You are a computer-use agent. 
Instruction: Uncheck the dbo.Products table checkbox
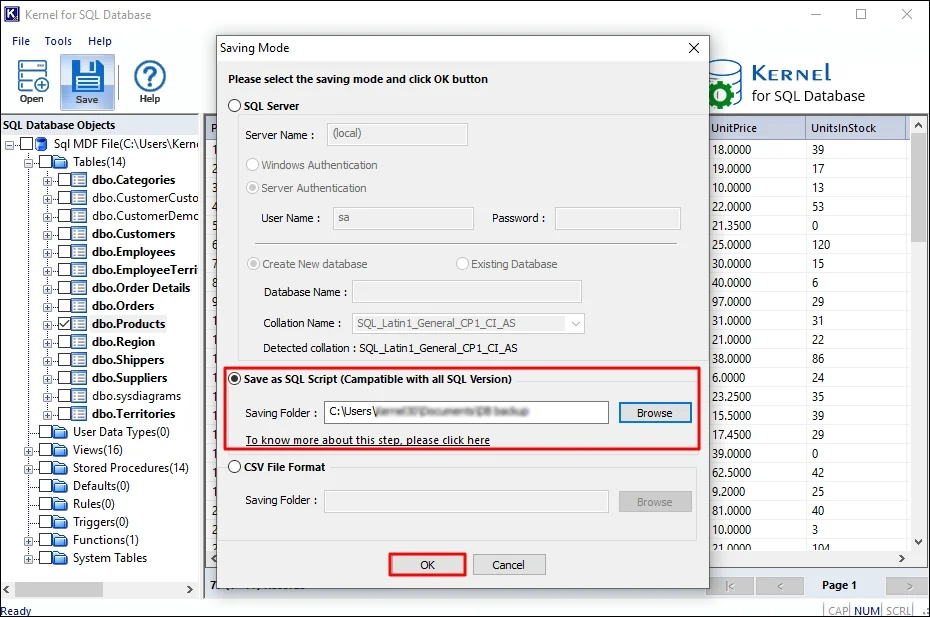(64, 324)
